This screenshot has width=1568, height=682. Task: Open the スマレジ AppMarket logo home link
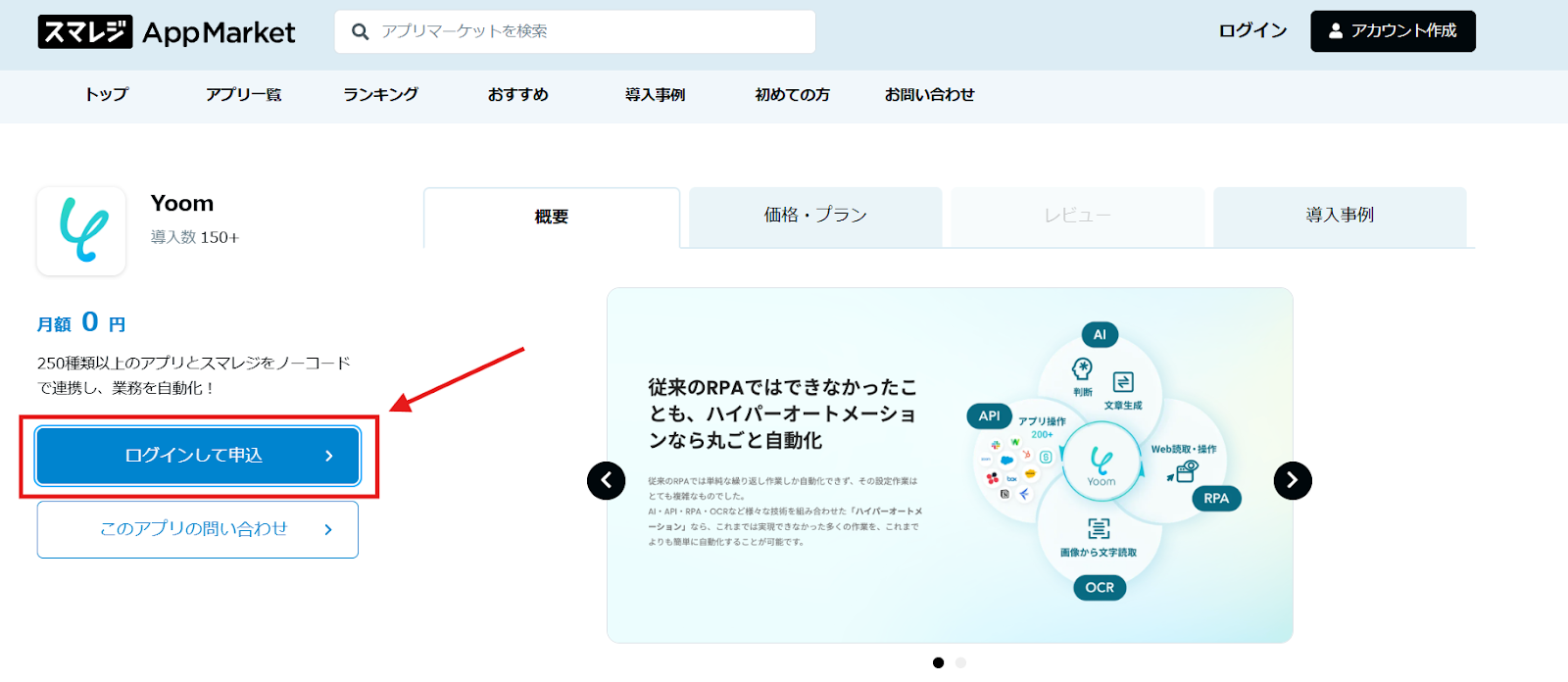(x=167, y=32)
